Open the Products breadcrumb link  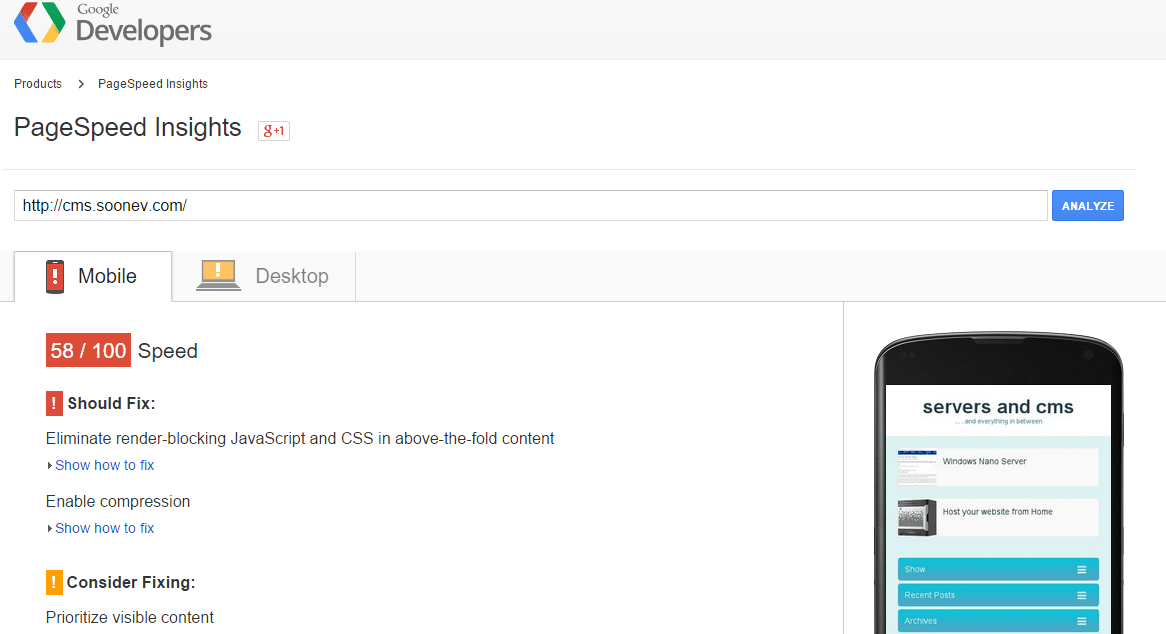(x=38, y=84)
